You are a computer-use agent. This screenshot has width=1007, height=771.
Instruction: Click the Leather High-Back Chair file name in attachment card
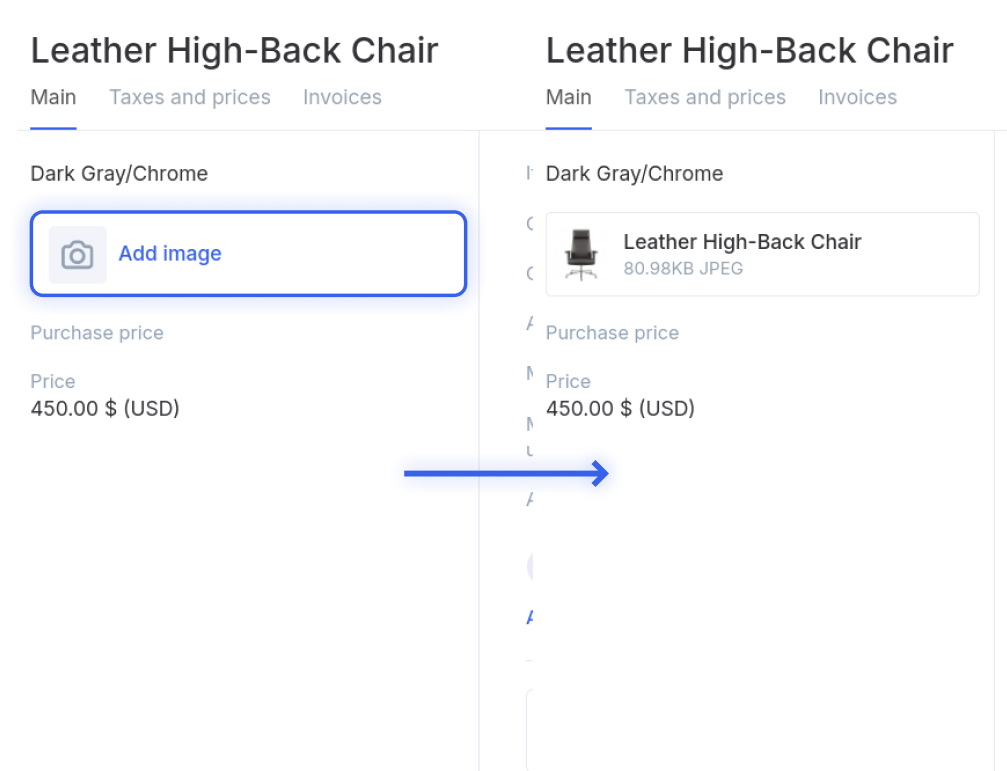pos(742,242)
